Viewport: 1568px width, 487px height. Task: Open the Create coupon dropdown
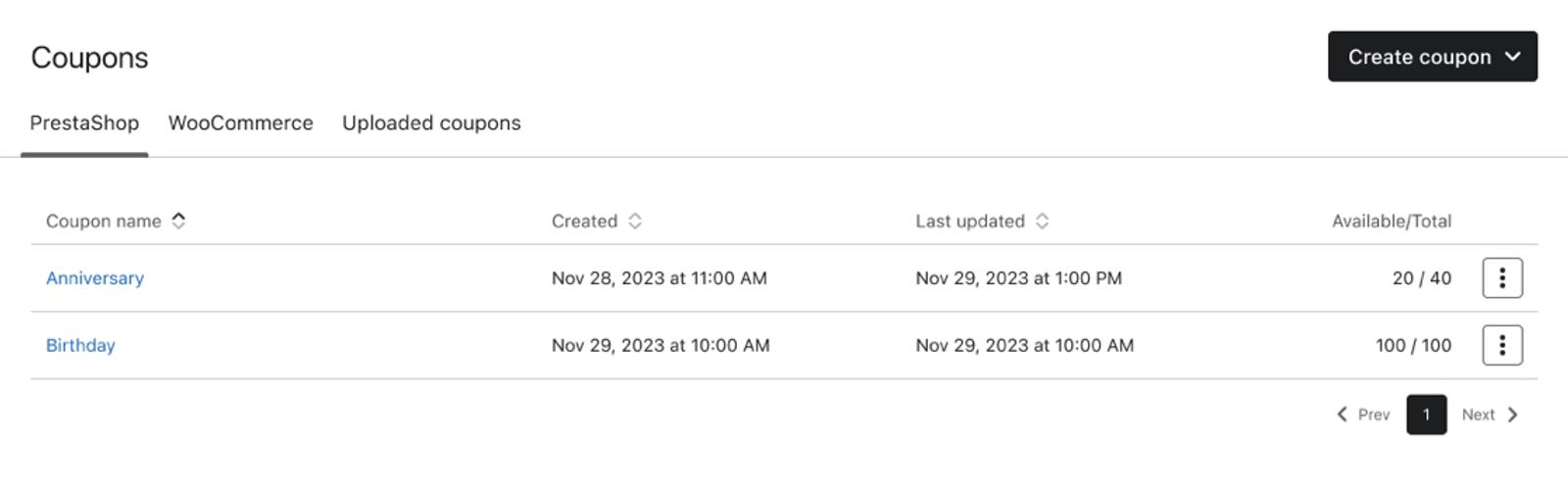1432,57
